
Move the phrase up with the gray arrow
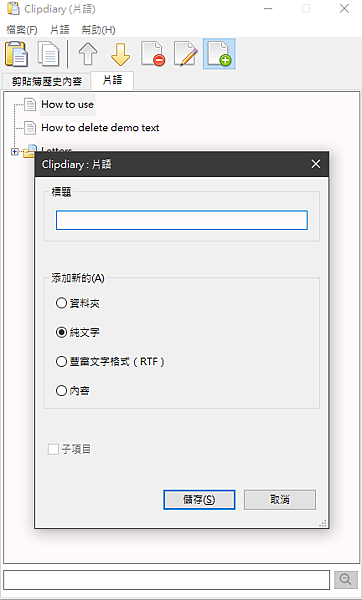tap(88, 54)
